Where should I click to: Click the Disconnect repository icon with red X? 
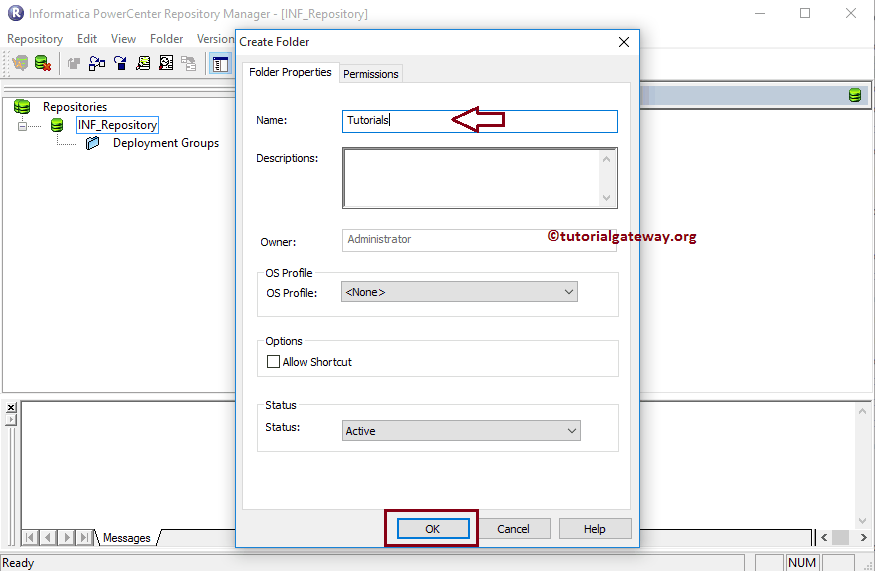43,63
